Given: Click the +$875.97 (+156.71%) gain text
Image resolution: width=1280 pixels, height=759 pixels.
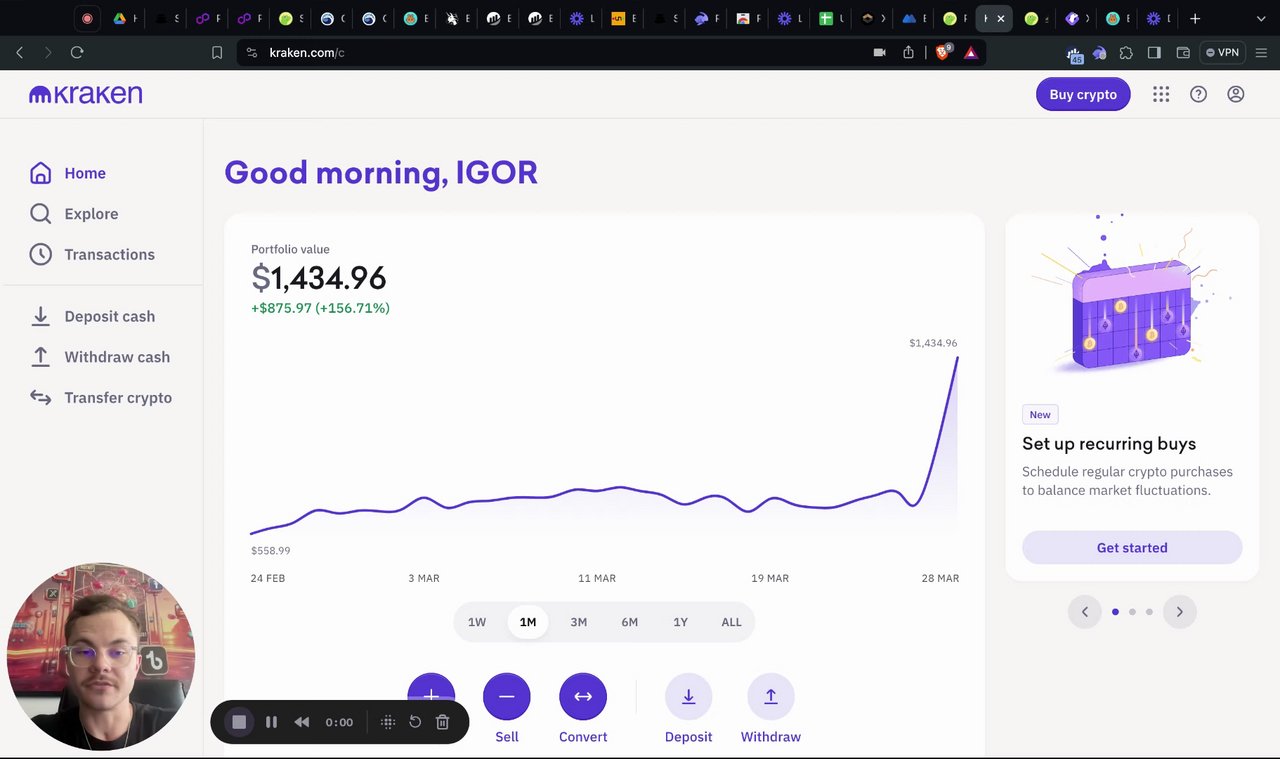Looking at the screenshot, I should 320,308.
